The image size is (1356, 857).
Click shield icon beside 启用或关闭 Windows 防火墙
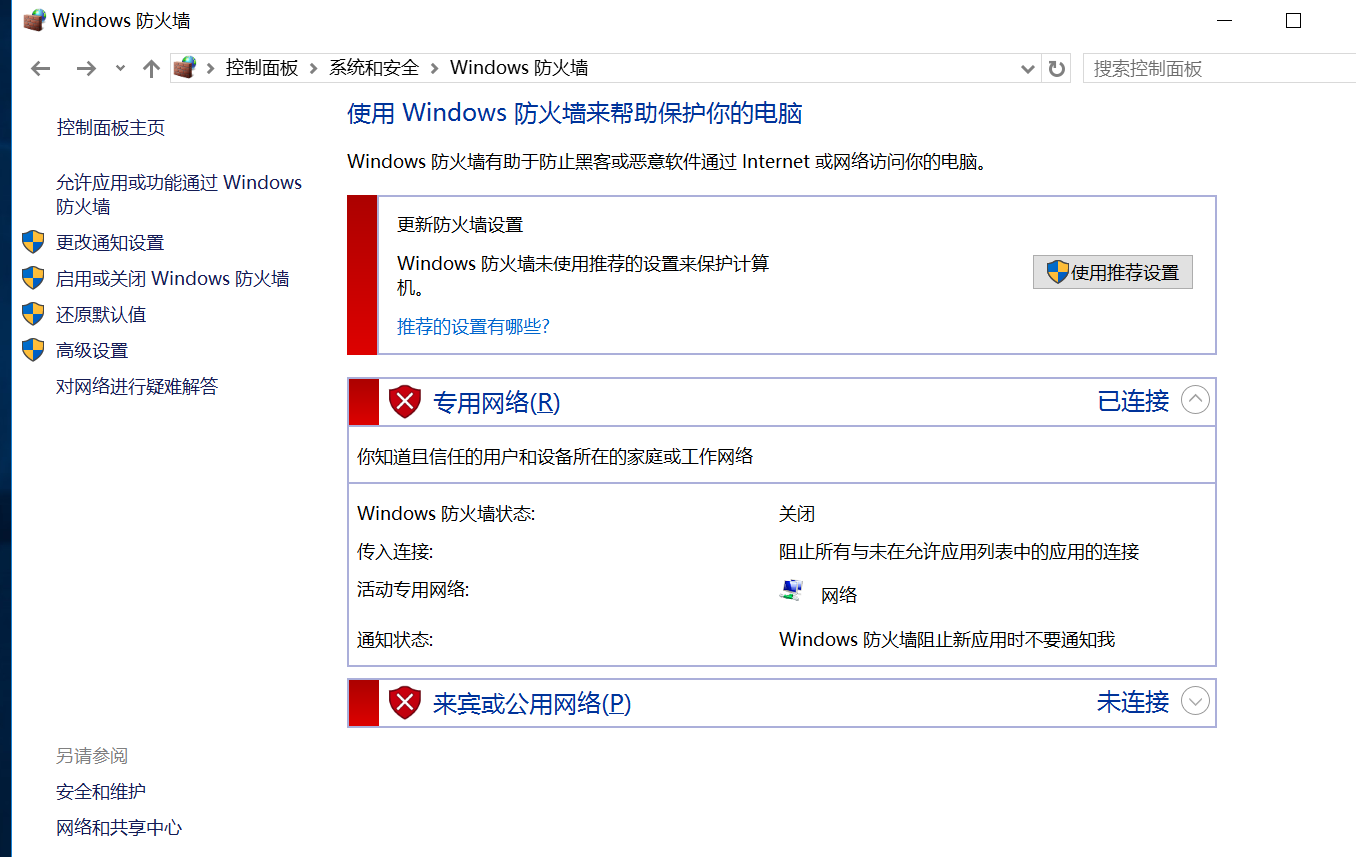coord(33,278)
